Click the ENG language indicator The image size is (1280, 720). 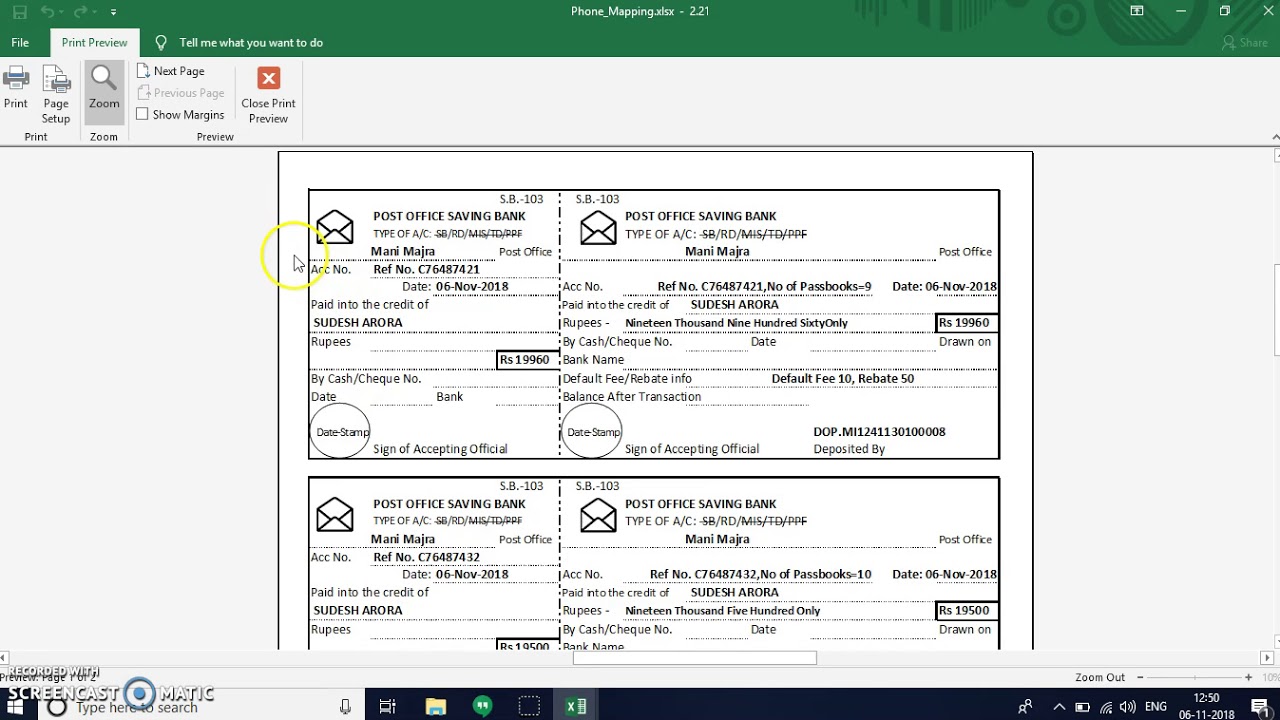pyautogui.click(x=1156, y=707)
